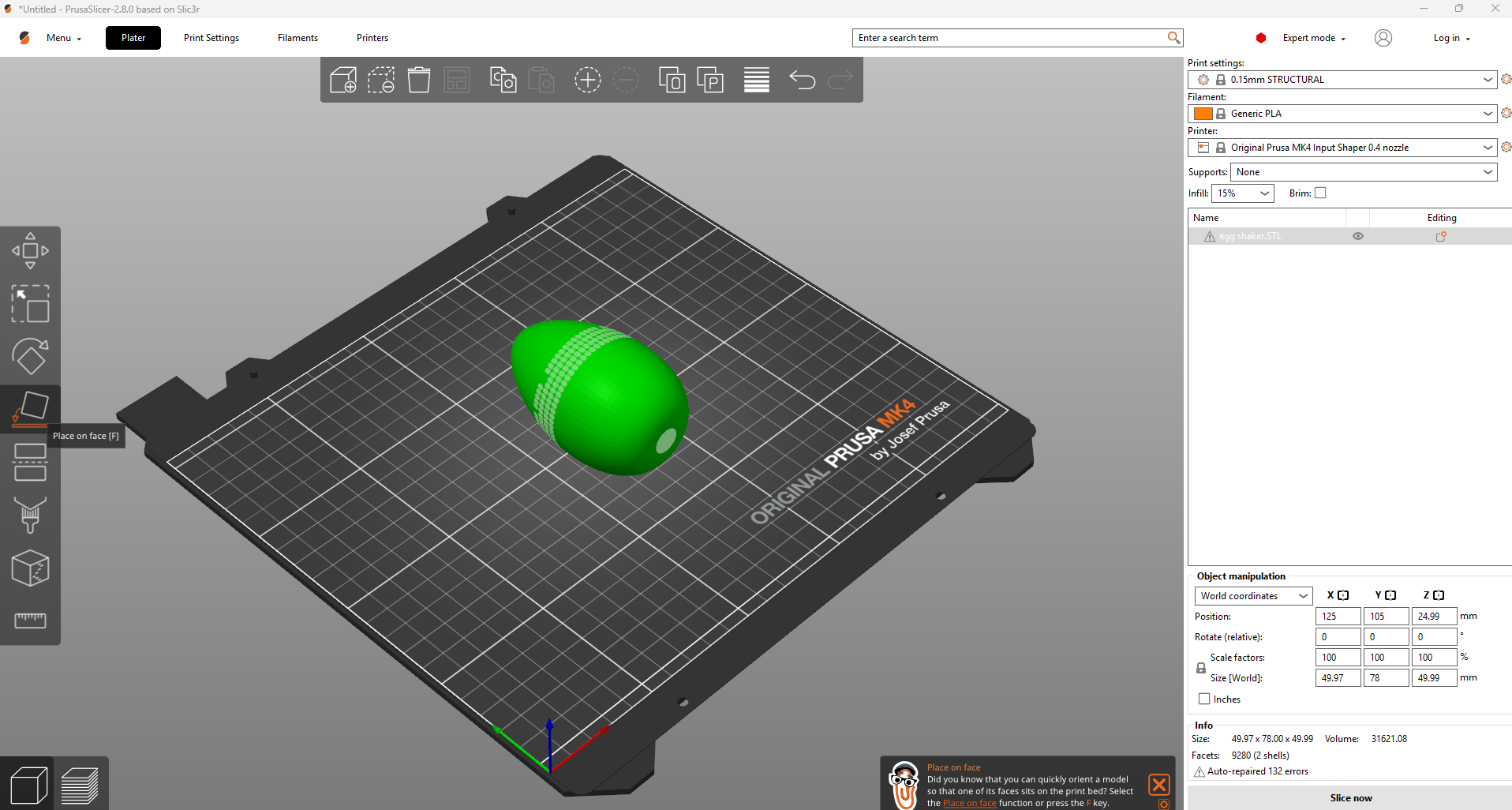Switch to the Print Settings tab

[211, 38]
